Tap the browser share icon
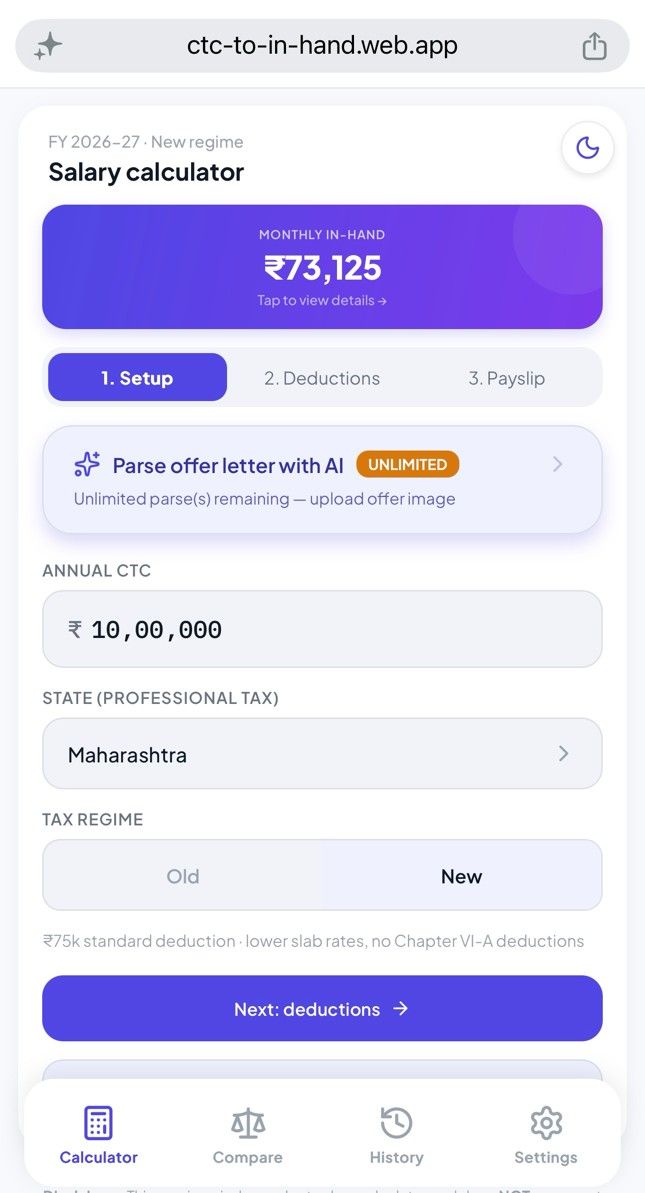 point(594,46)
